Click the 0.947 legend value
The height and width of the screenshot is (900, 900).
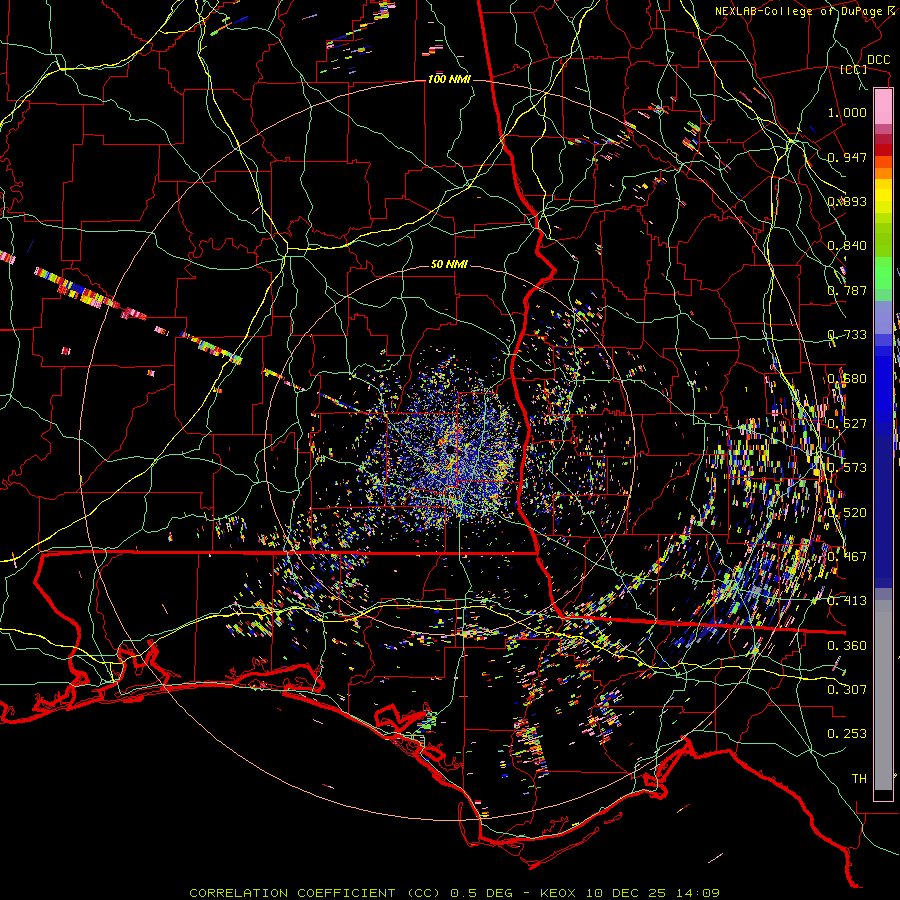847,157
